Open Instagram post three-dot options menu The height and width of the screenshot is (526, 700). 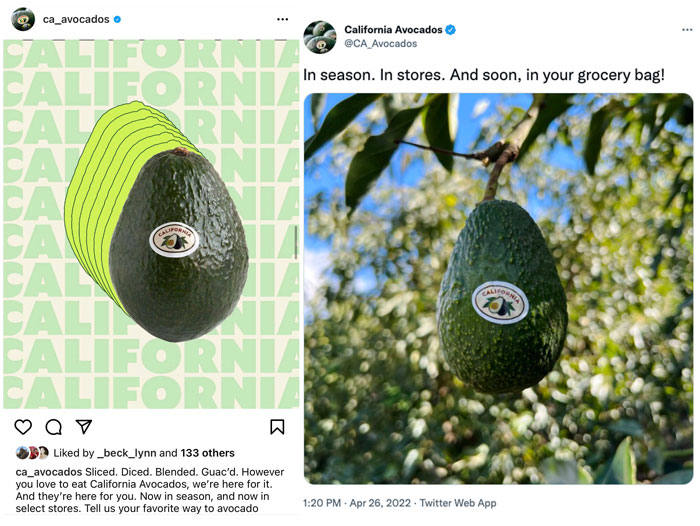282,20
